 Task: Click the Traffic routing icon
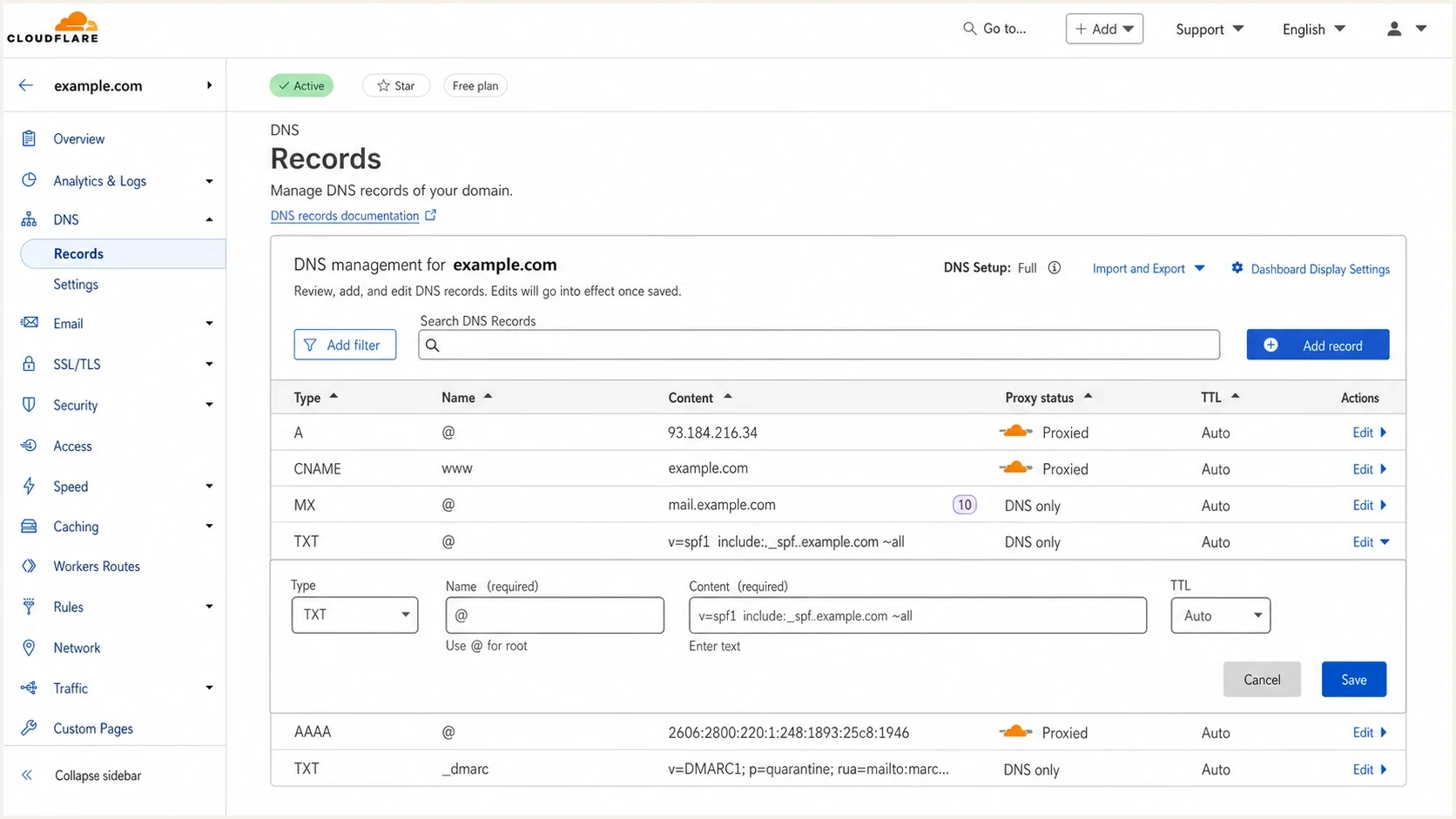pos(29,688)
